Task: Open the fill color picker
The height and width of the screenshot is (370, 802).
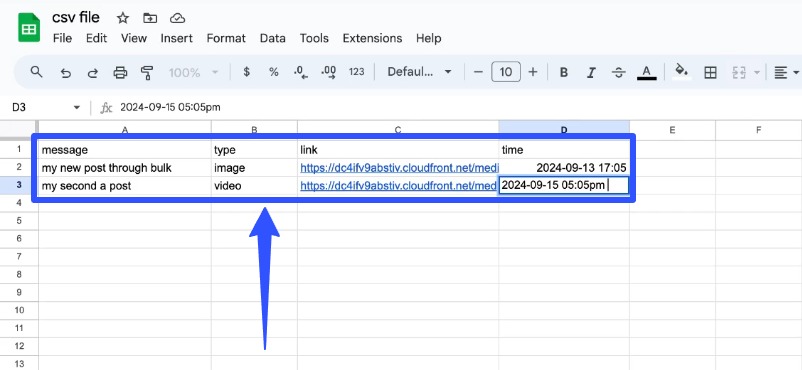Action: (681, 72)
